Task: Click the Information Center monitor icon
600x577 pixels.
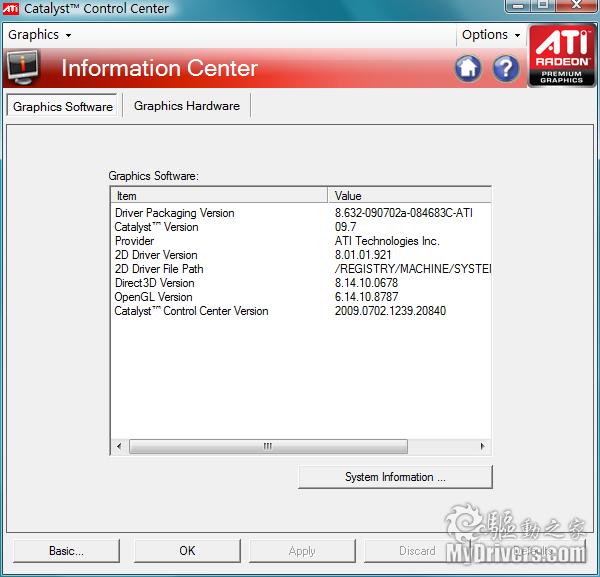Action: [x=23, y=68]
